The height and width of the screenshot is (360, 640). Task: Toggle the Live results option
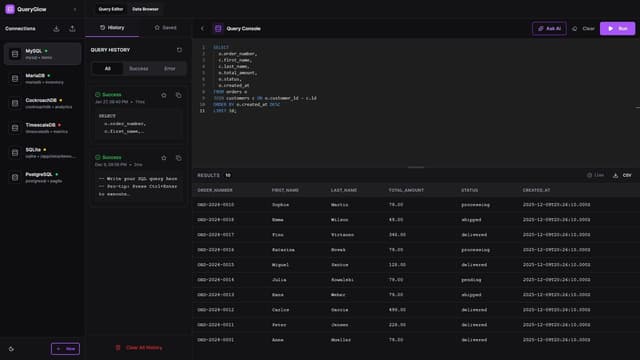pyautogui.click(x=596, y=175)
